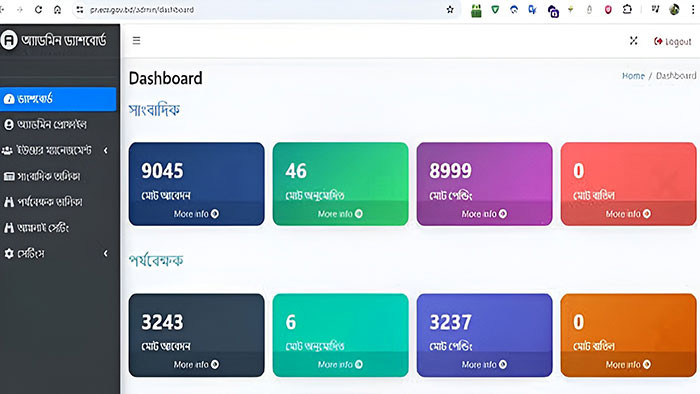
Task: Open the extensions puzzle icon
Action: point(627,9)
